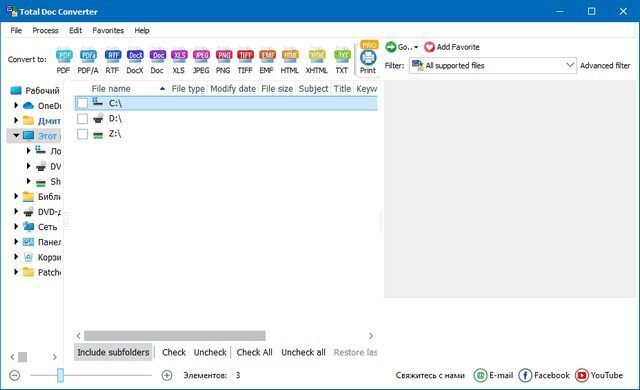Expand the Сеть network node
Image resolution: width=640 pixels, height=390 pixels.
coord(16,227)
